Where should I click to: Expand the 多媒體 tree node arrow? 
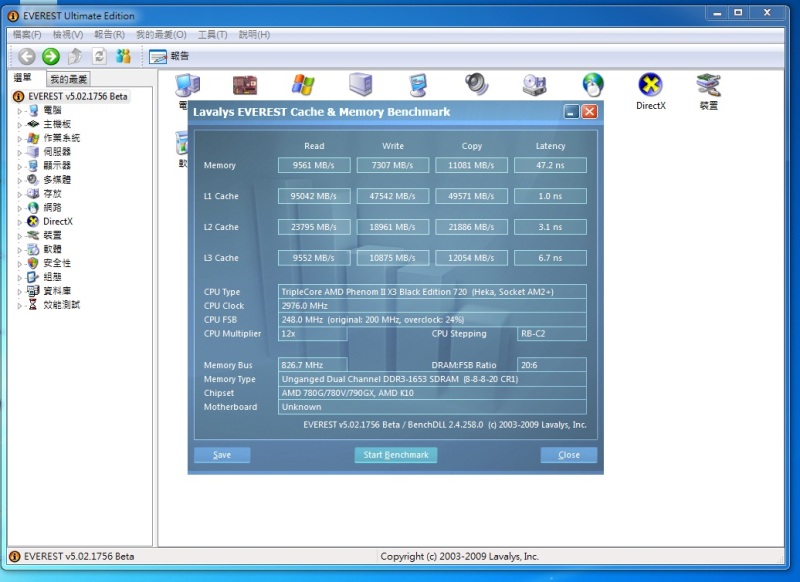click(20, 180)
